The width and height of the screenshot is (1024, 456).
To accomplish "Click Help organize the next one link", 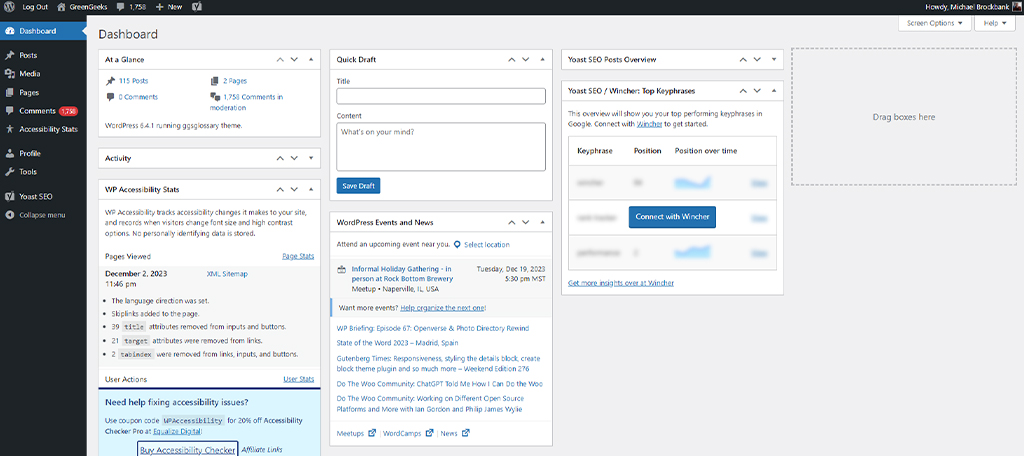I will pyautogui.click(x=441, y=308).
